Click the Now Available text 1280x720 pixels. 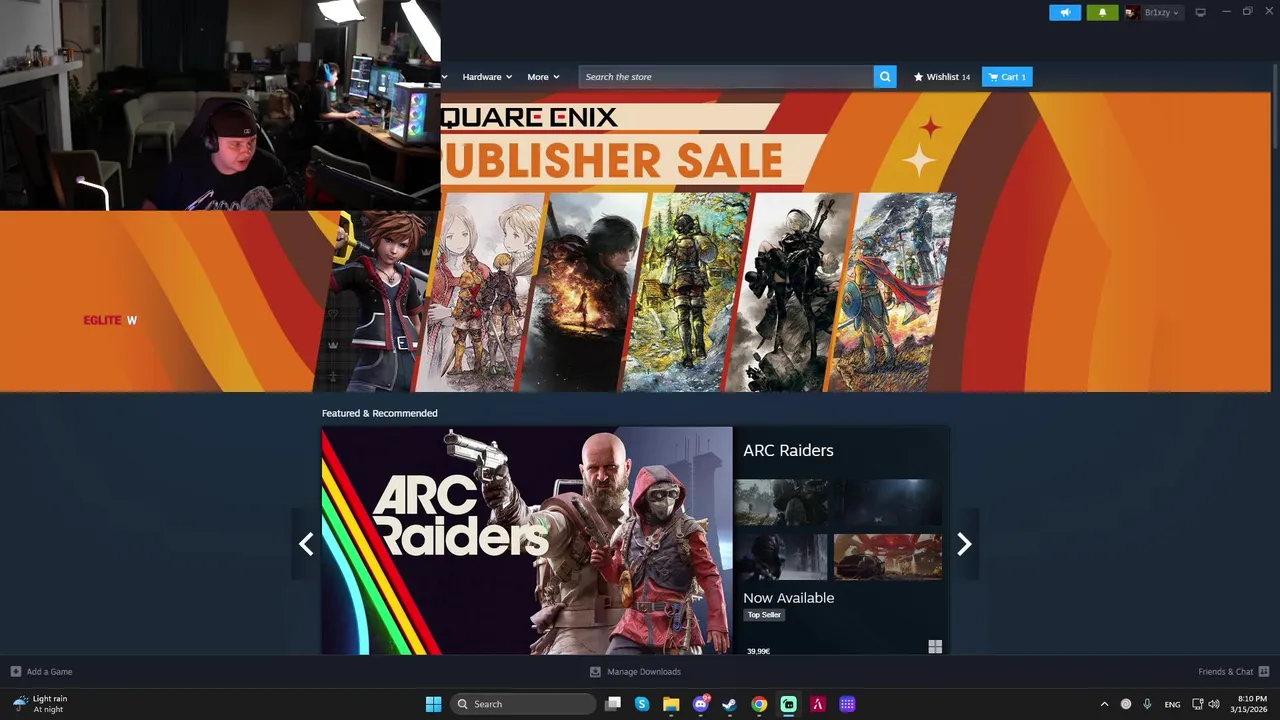pos(788,598)
